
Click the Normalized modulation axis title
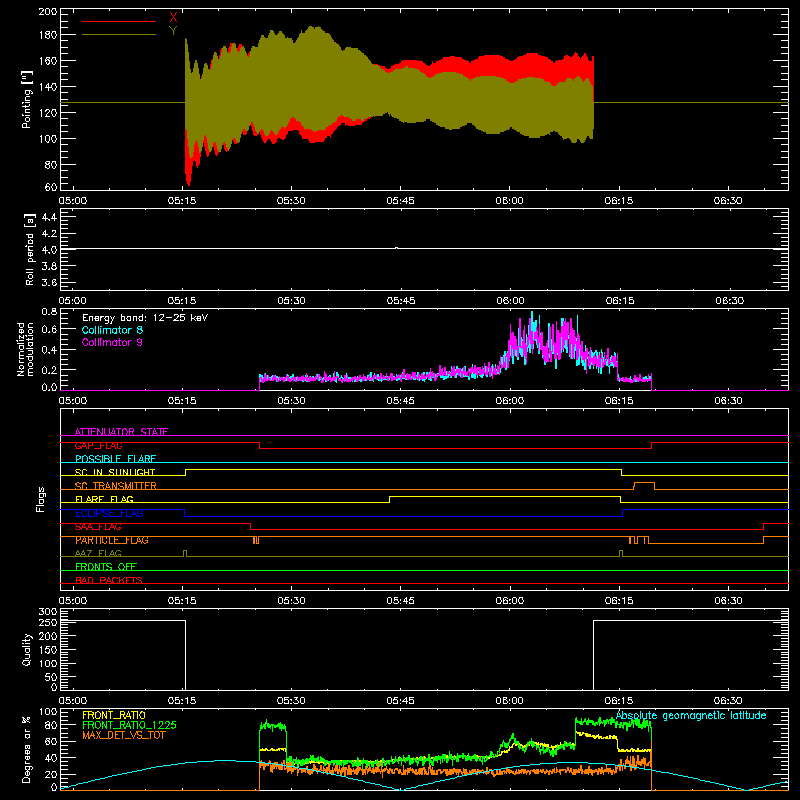(26, 349)
